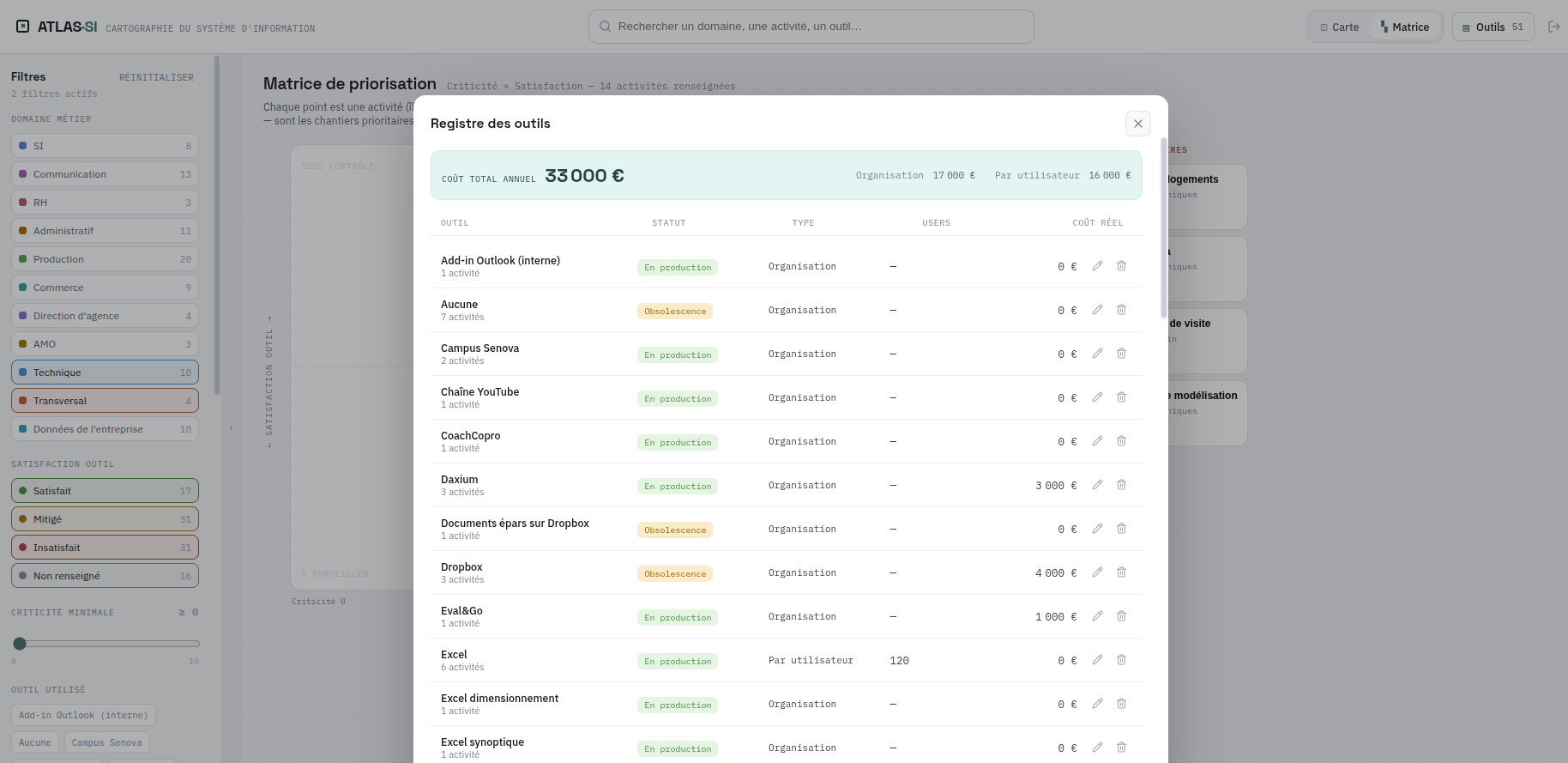This screenshot has width=1568, height=763.
Task: Toggle the Direction d'agence filter
Action: 105,316
